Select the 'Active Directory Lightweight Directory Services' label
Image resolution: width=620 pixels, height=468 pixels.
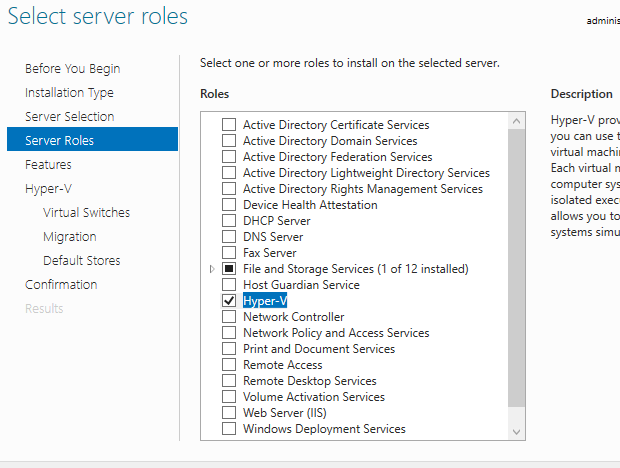pos(367,173)
